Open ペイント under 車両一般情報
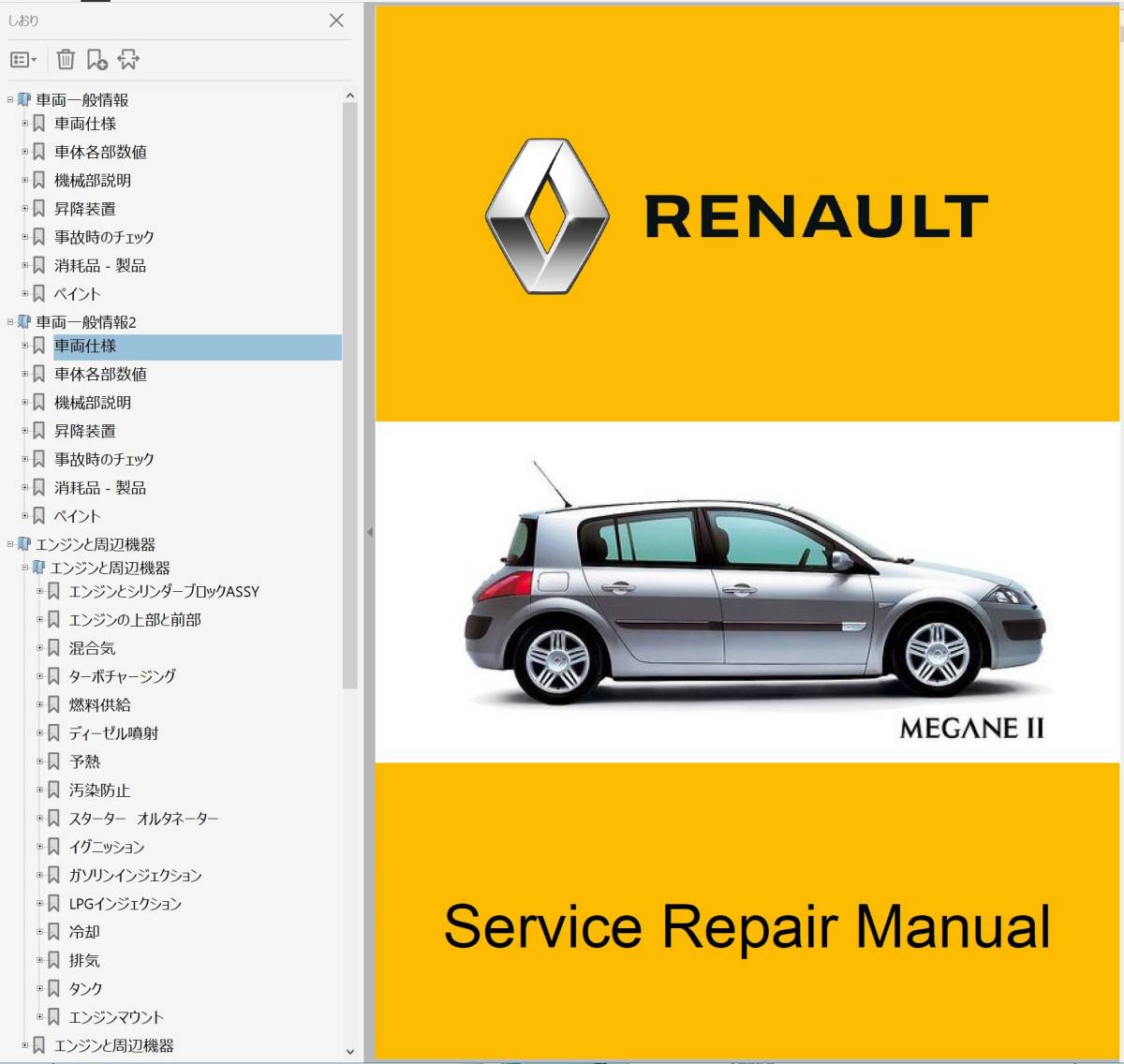The width and height of the screenshot is (1124, 1064). click(78, 294)
